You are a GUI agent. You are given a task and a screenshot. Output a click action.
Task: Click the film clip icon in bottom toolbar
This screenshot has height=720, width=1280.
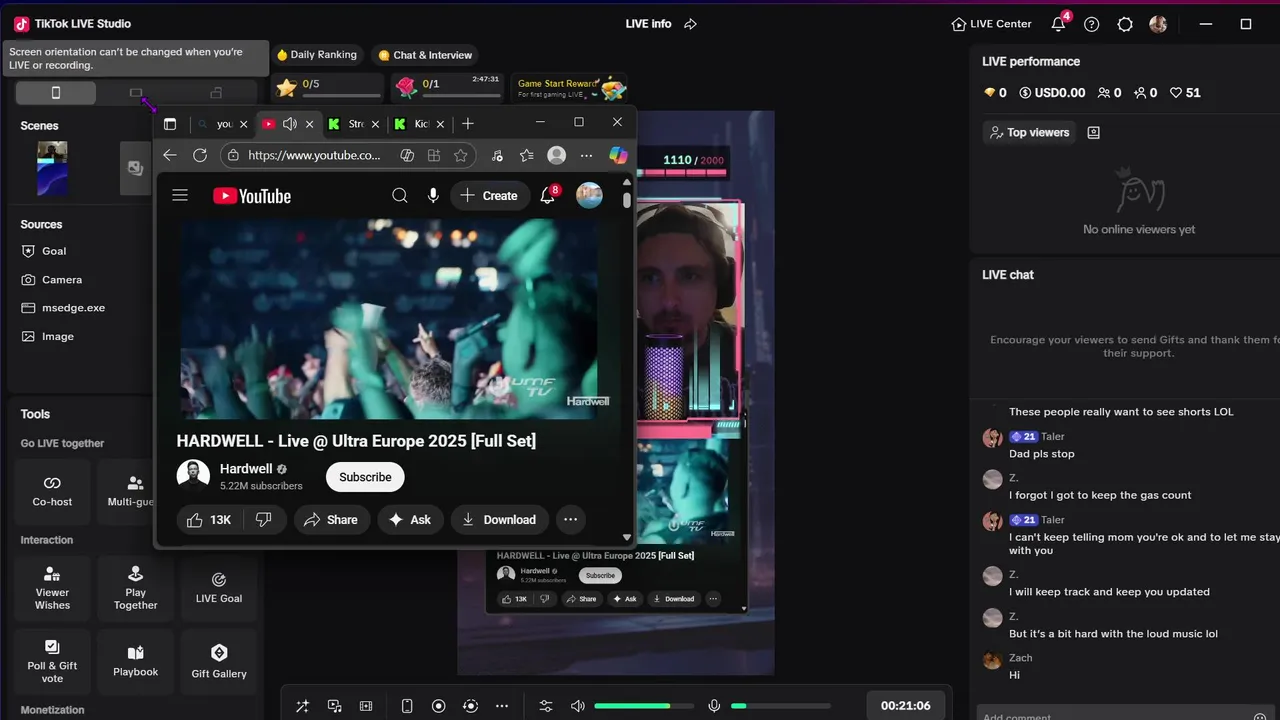click(366, 706)
